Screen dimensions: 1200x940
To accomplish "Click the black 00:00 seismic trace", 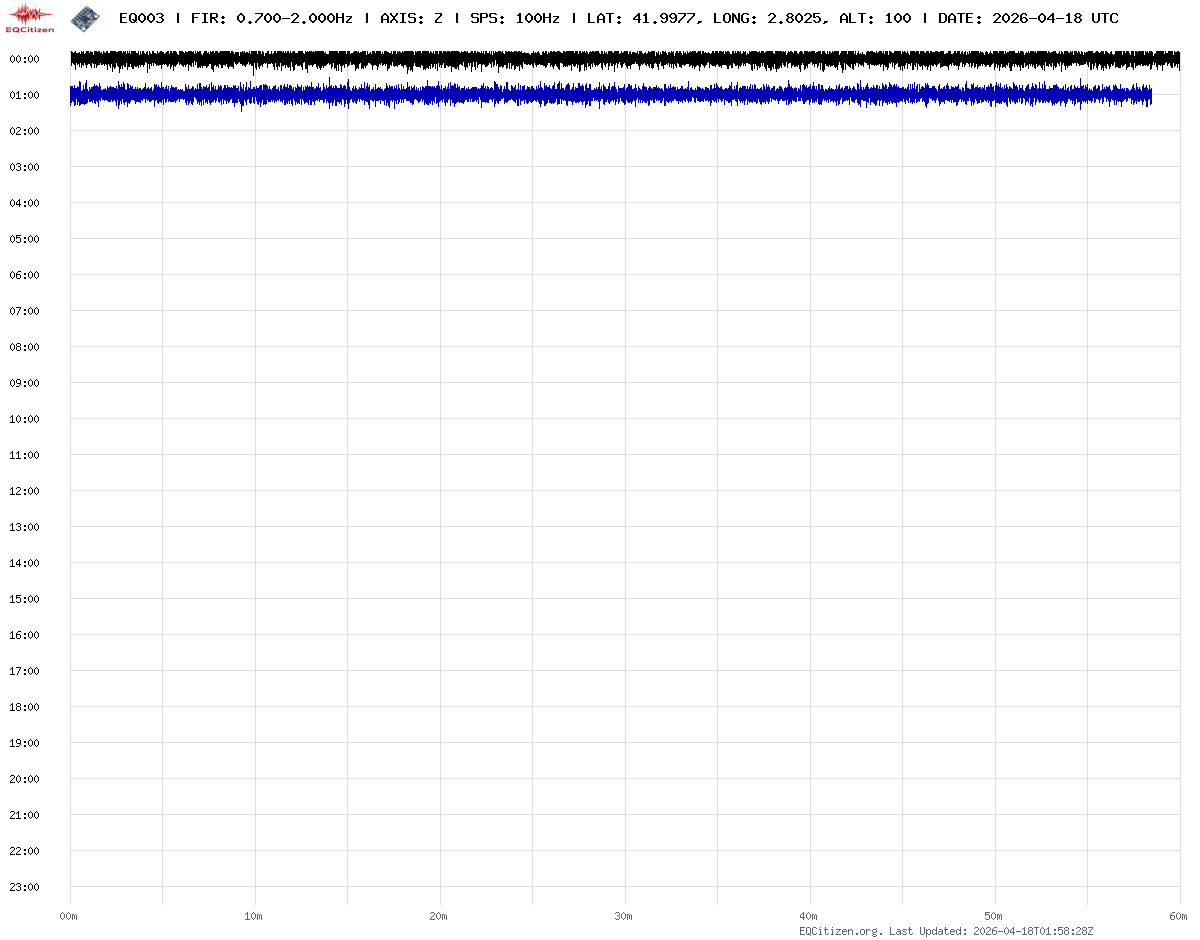I will [600, 60].
